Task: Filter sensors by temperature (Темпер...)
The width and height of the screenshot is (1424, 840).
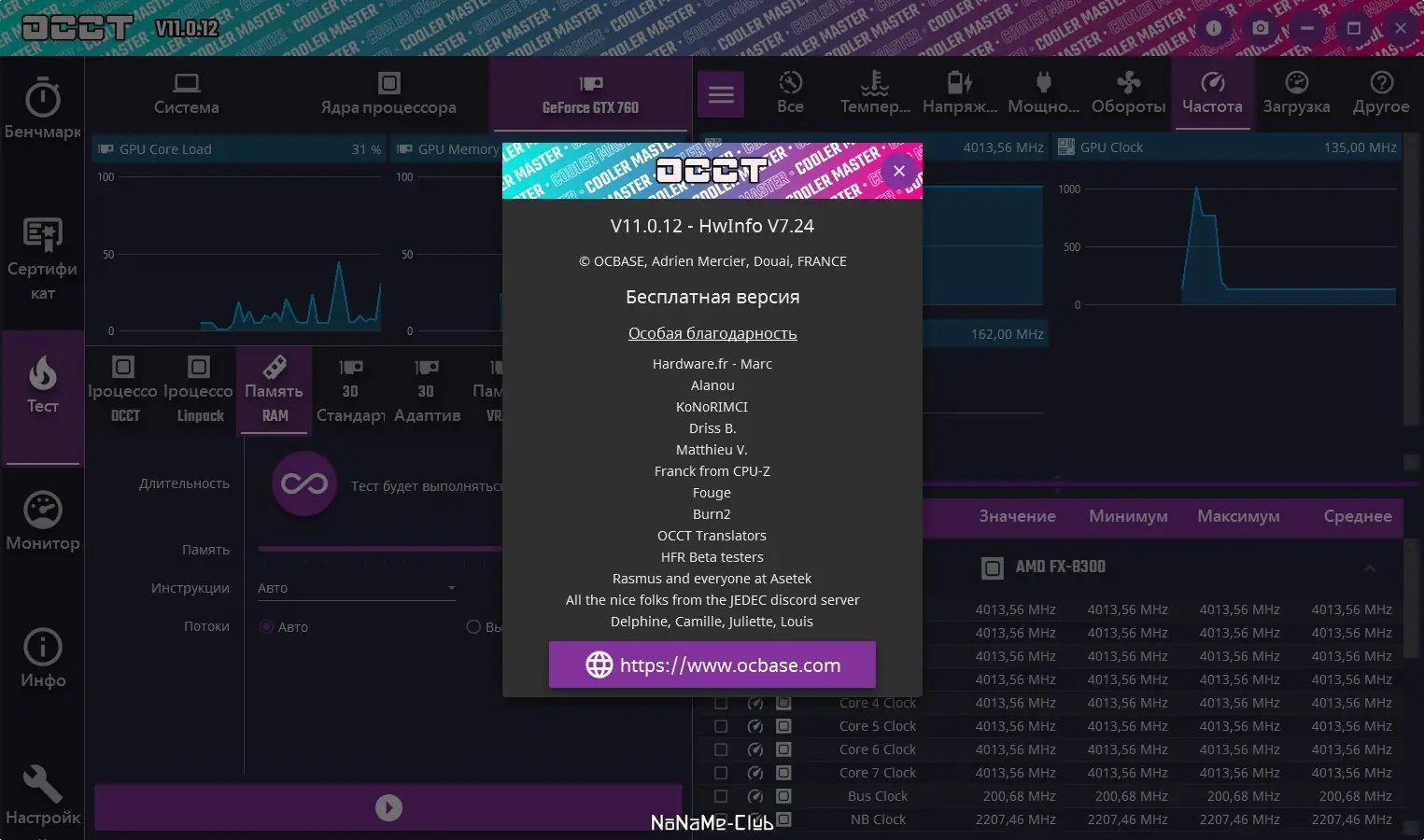Action: [x=875, y=93]
